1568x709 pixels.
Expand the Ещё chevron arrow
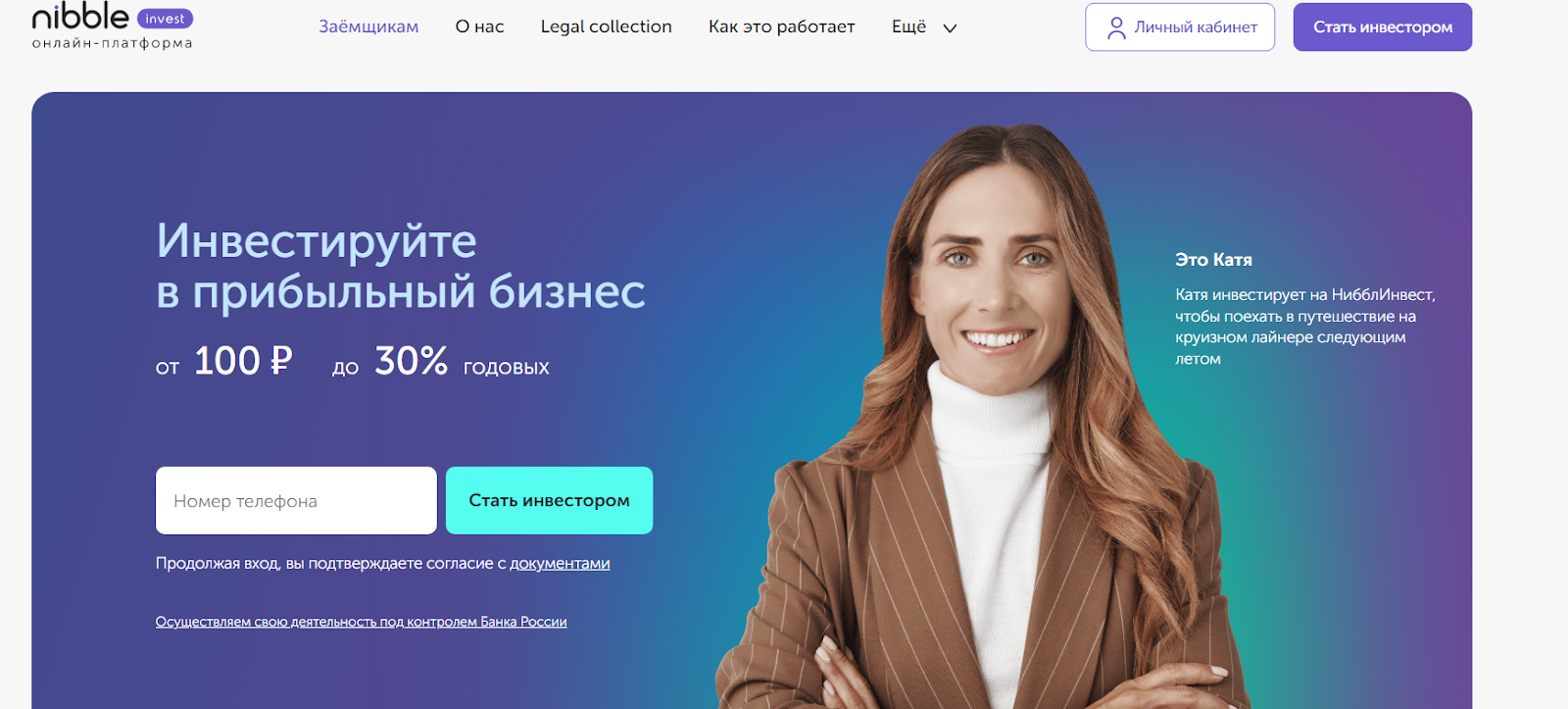click(950, 28)
